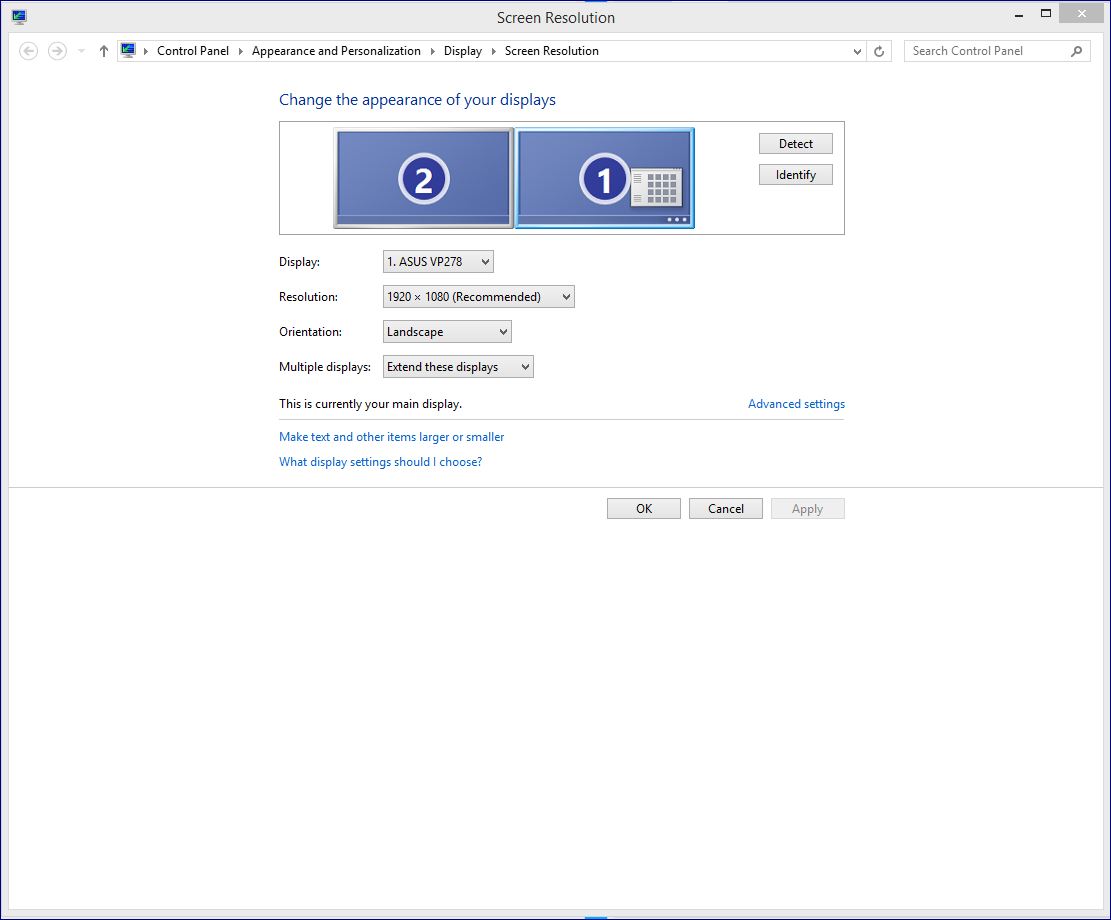
Task: Click the search magnifier icon
Action: (1076, 50)
